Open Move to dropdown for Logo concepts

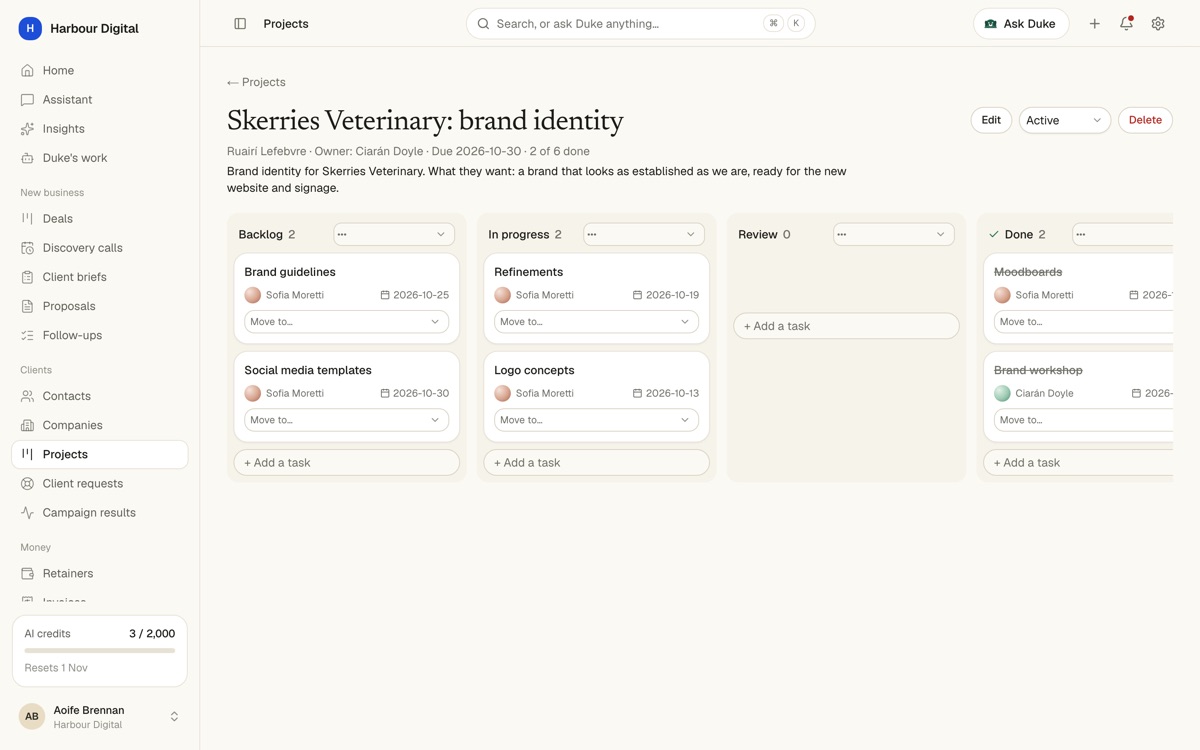point(596,420)
